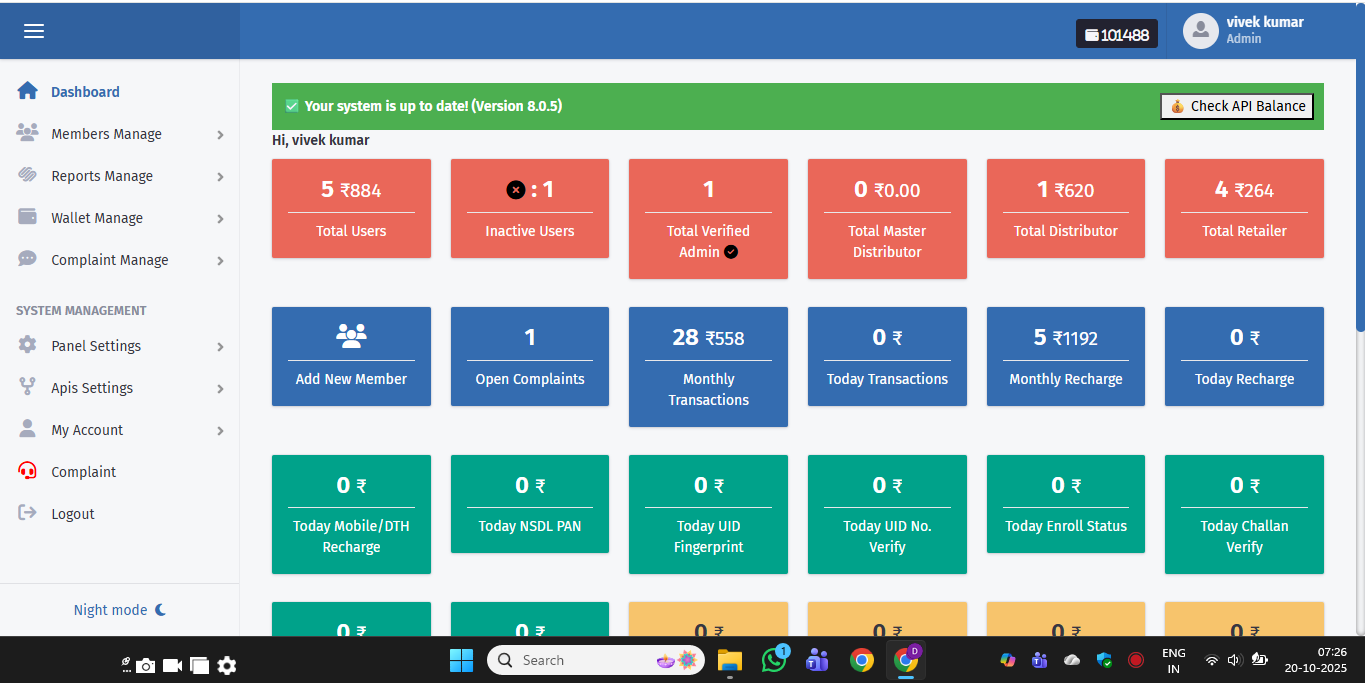The width and height of the screenshot is (1365, 683).
Task: Click the Complaint headset icon in sidebar
Action: 28,471
